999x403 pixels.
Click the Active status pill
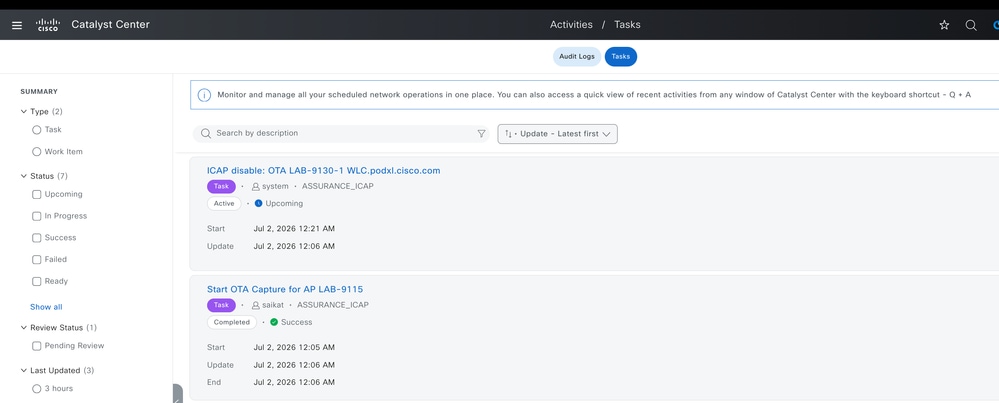click(224, 204)
